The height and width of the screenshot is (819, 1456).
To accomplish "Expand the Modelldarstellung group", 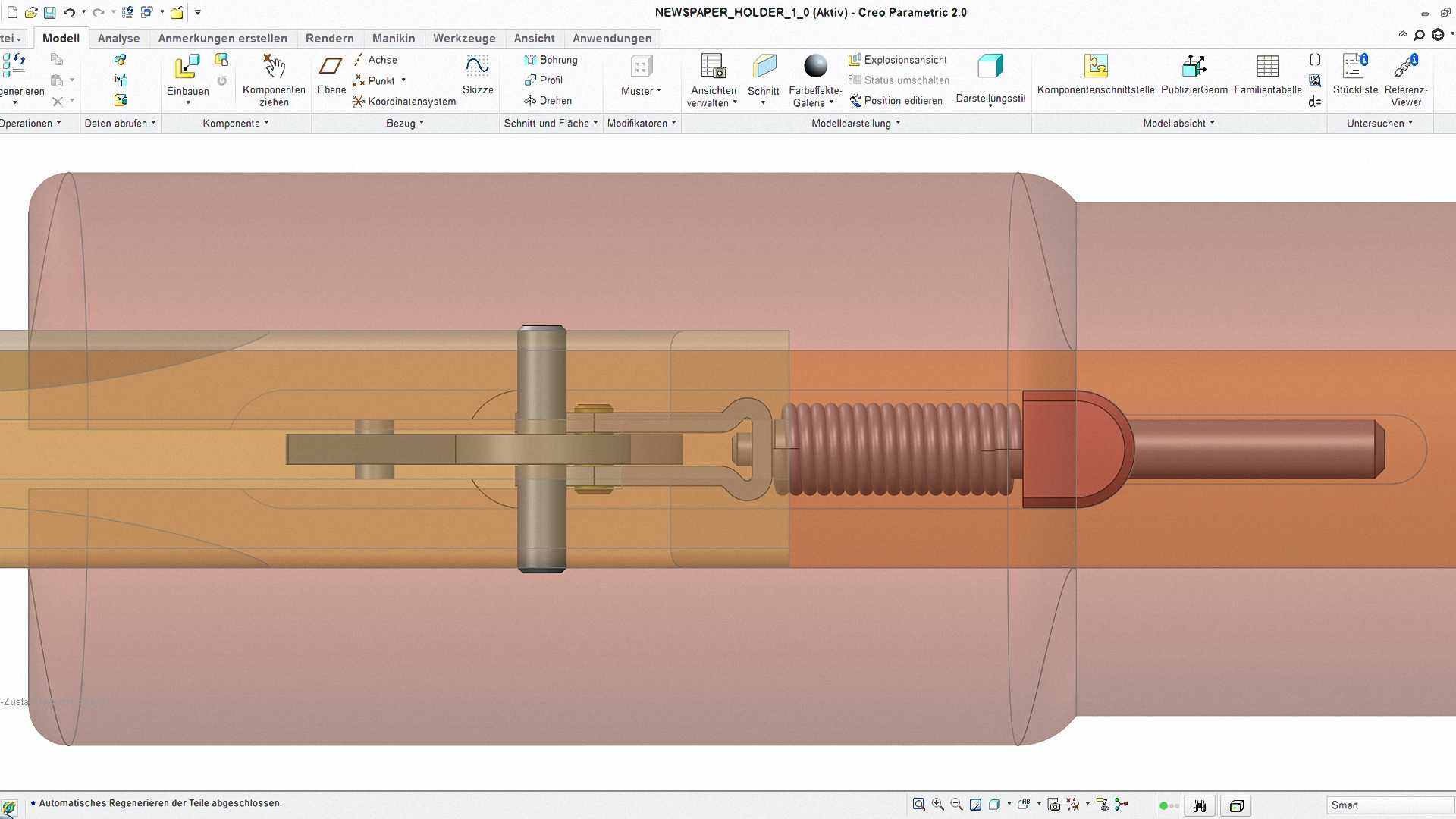I will (x=856, y=123).
